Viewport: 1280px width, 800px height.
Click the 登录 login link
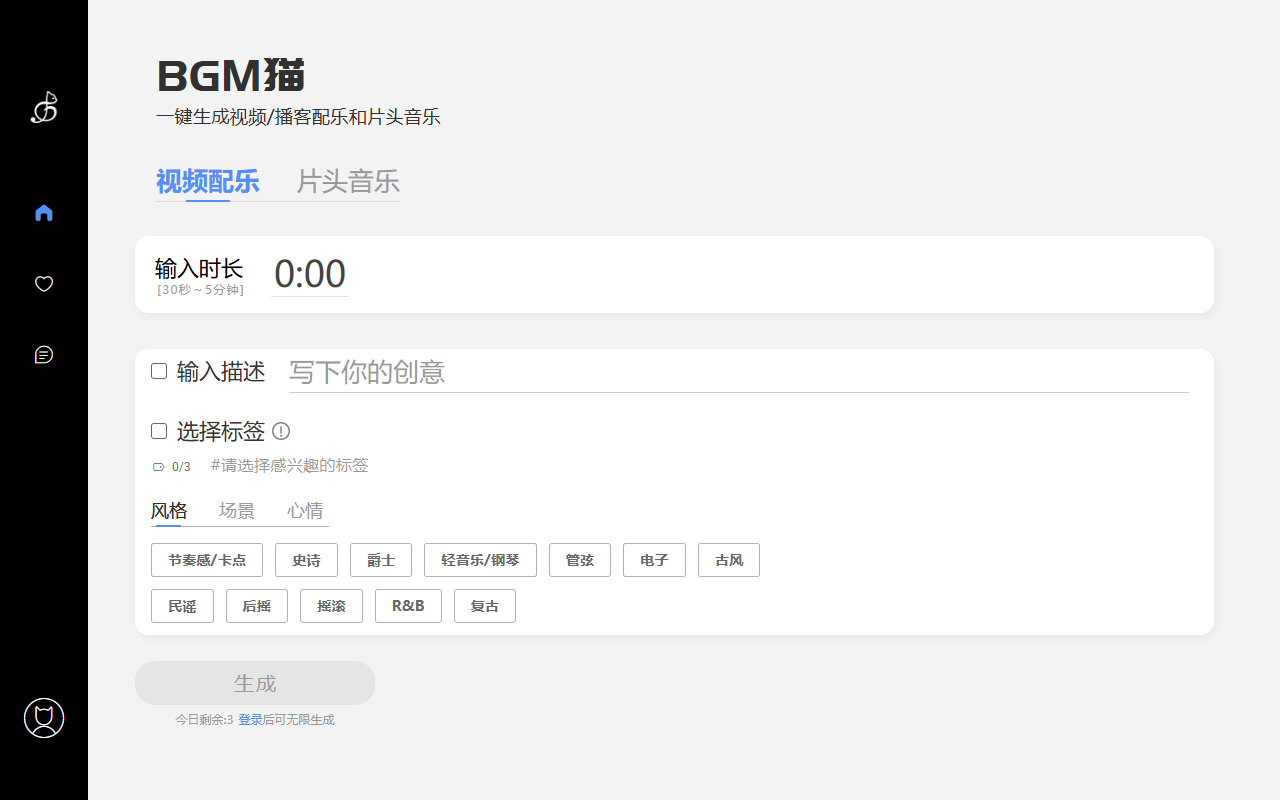click(x=250, y=720)
